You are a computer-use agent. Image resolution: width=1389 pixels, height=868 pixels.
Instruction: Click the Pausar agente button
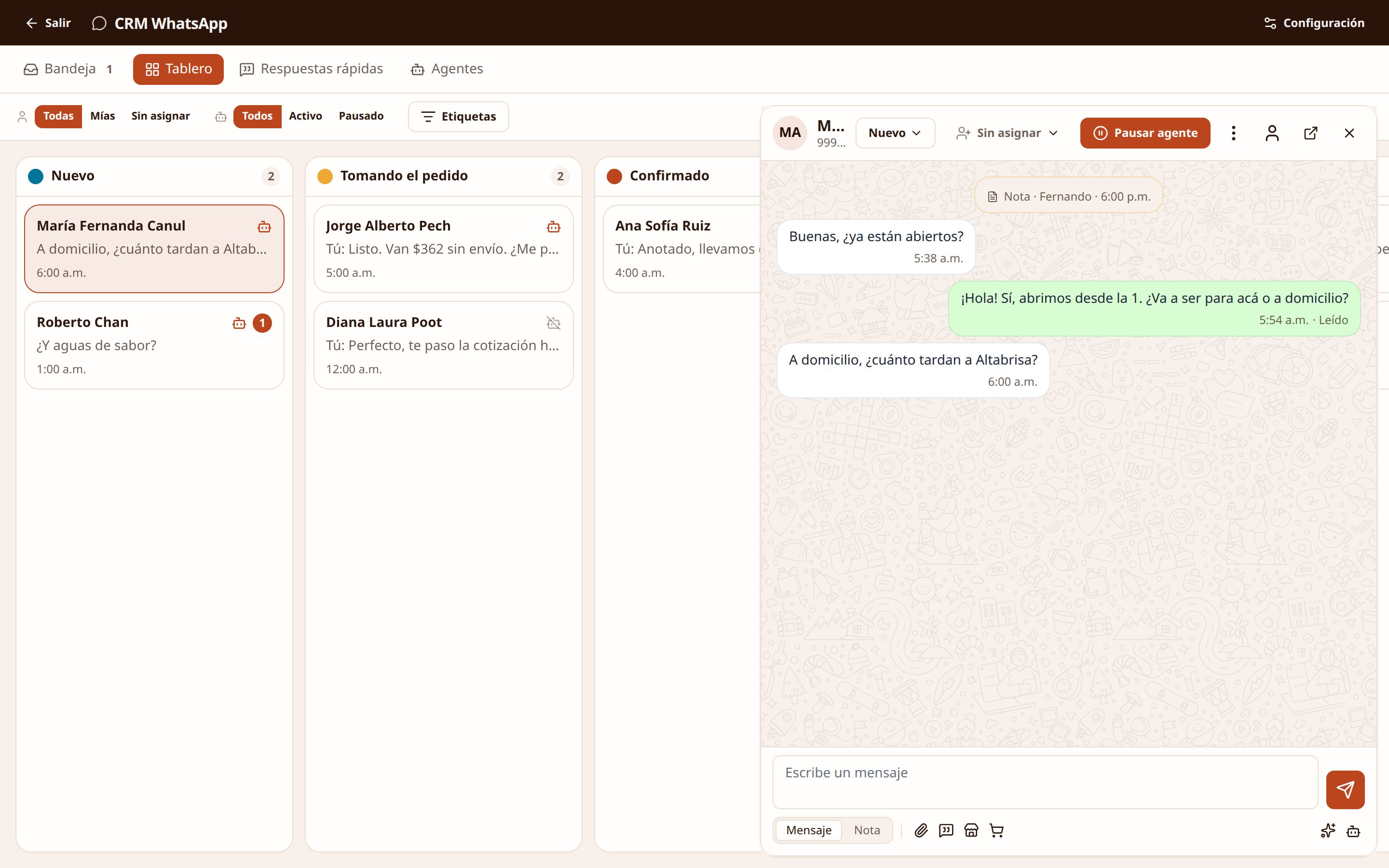(1145, 133)
